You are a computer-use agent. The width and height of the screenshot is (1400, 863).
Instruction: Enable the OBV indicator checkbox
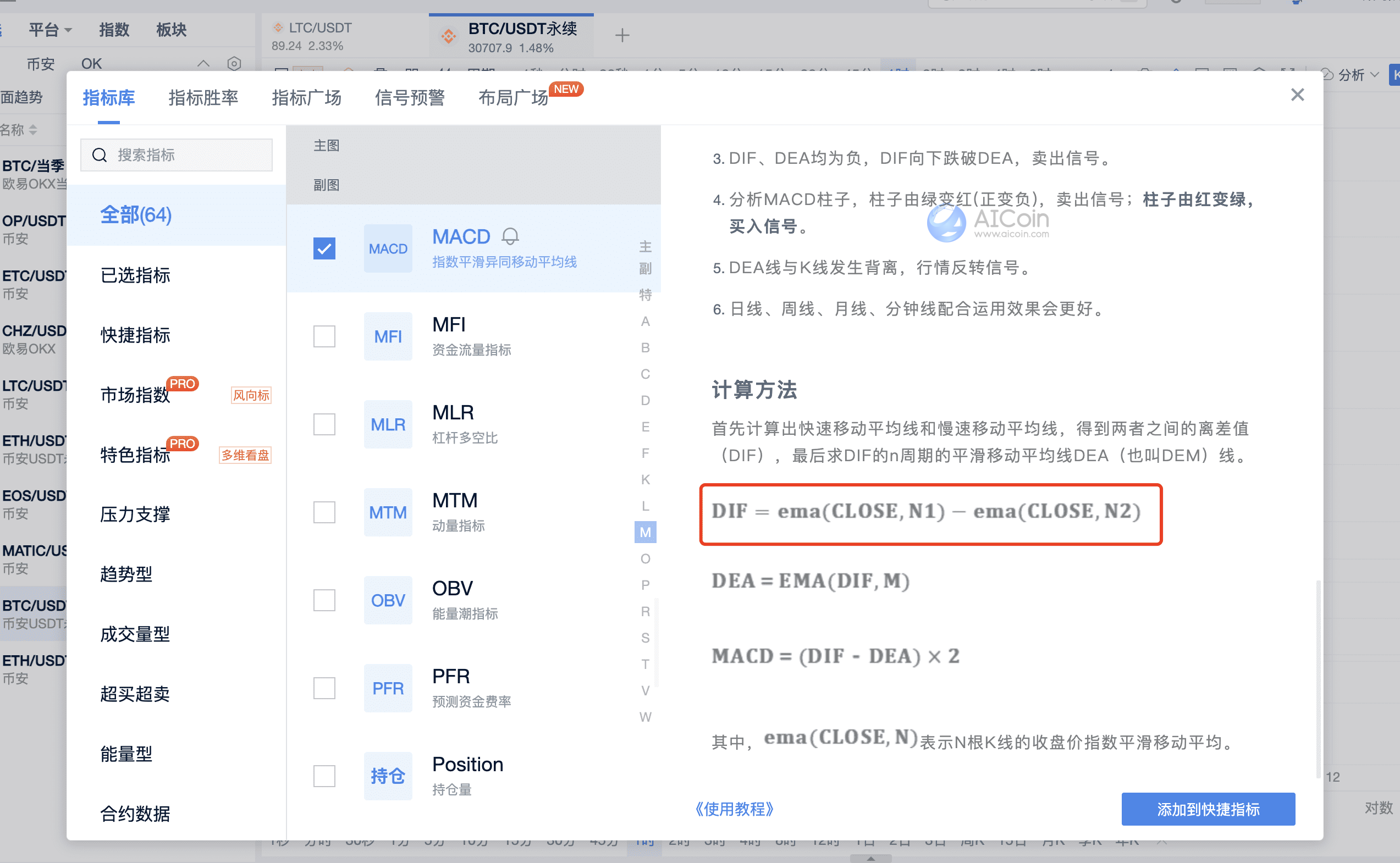[324, 600]
